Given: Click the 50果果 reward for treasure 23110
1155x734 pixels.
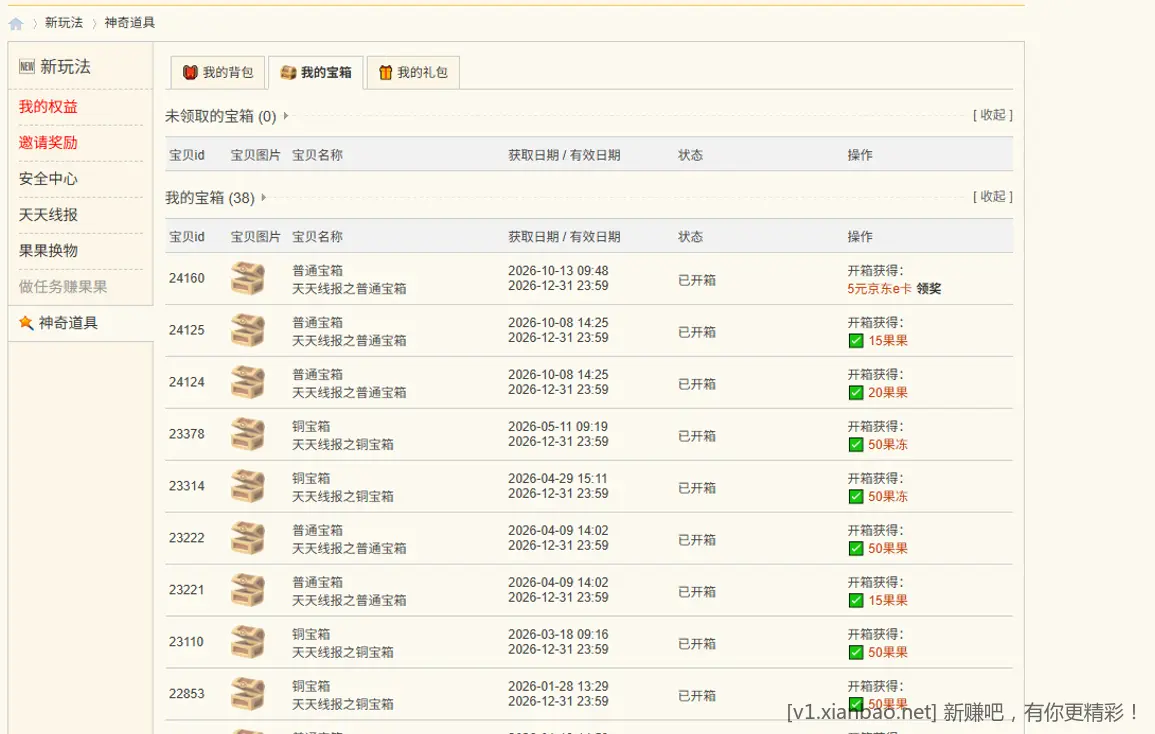Looking at the screenshot, I should coord(888,652).
